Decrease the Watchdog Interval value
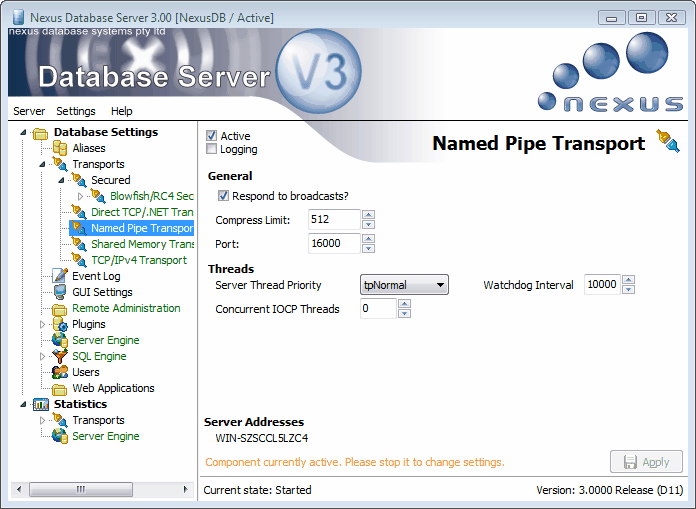The height and width of the screenshot is (509, 696). click(629, 289)
